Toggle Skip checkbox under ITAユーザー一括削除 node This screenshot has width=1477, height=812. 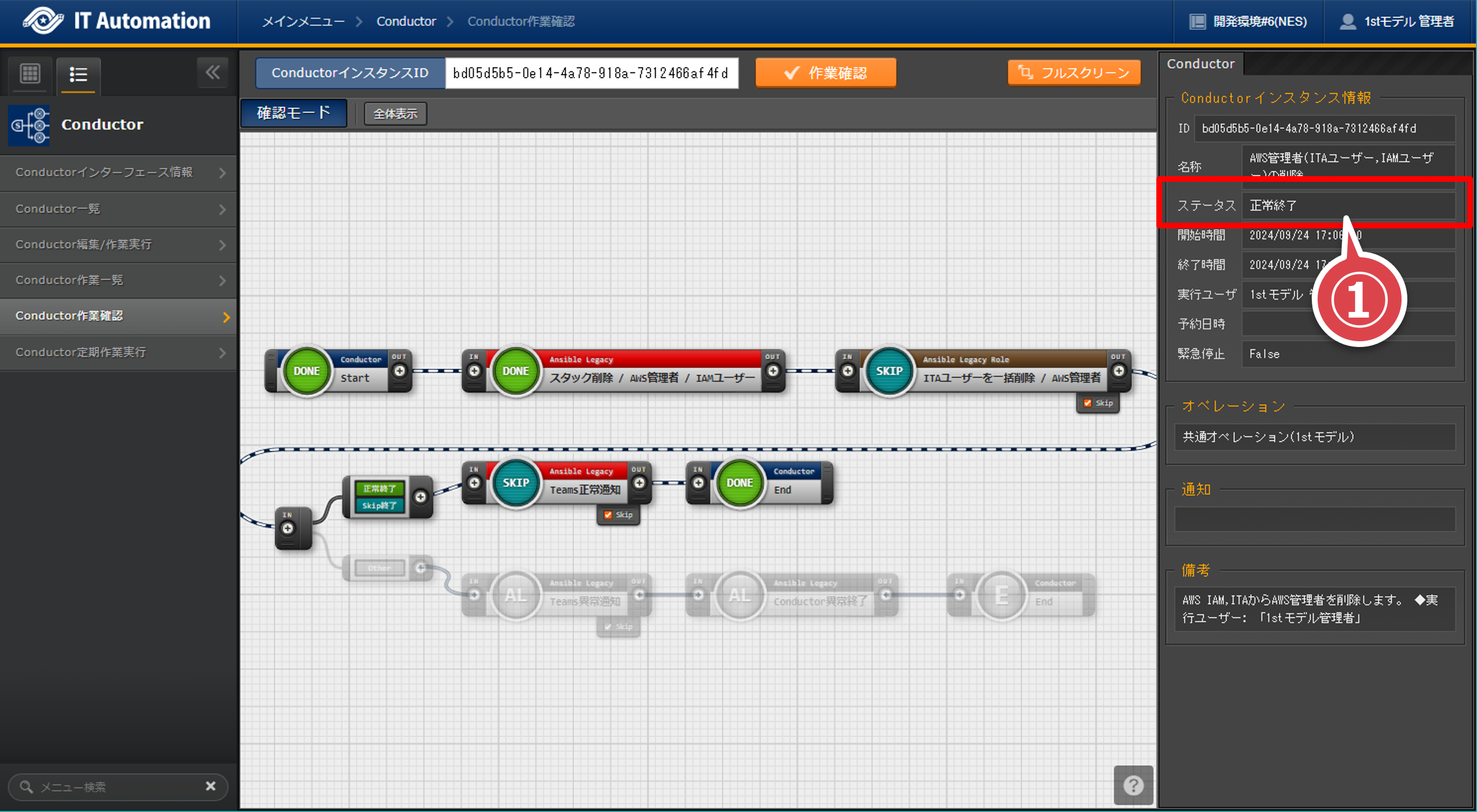coord(1087,403)
